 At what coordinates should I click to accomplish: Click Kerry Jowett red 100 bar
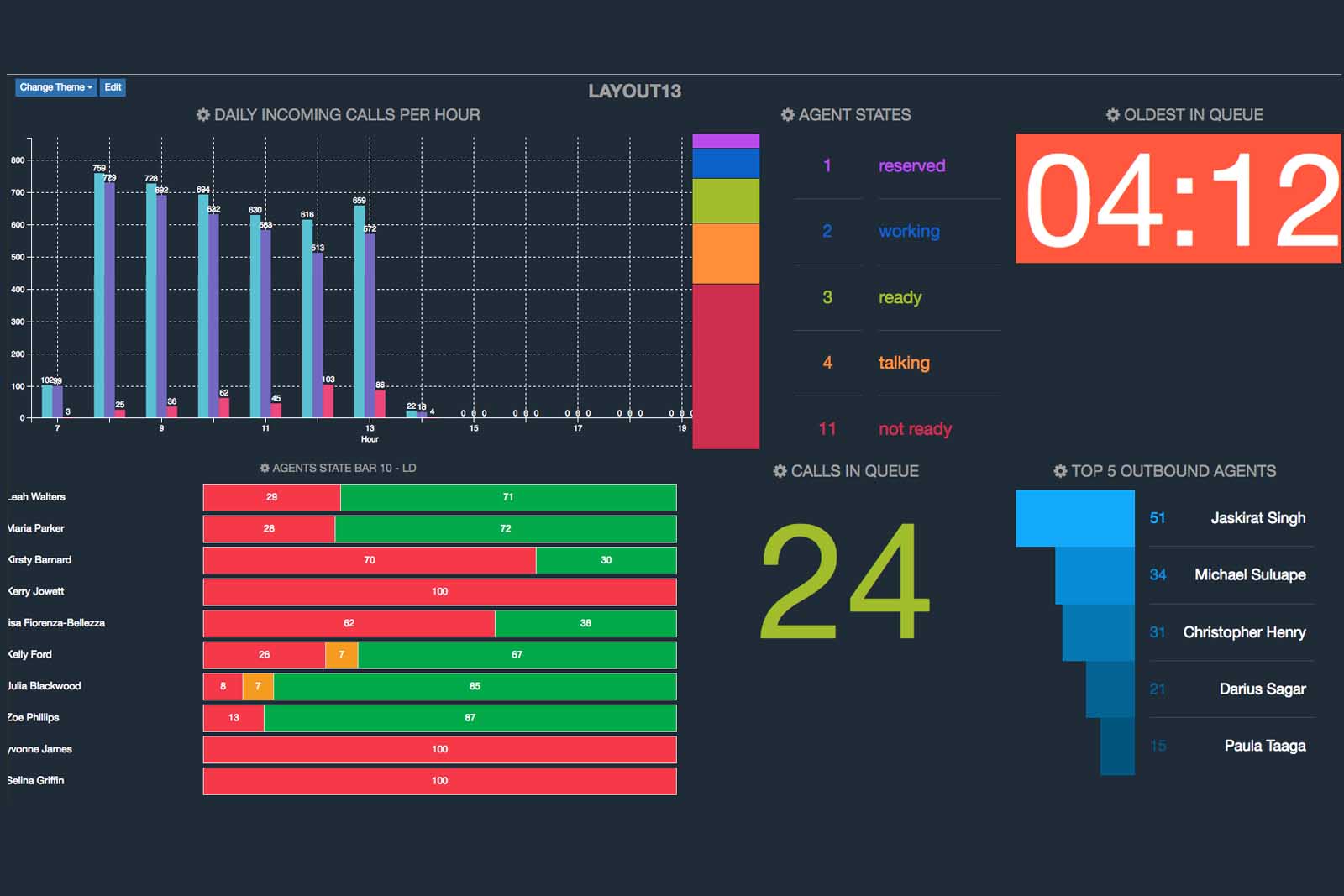439,592
